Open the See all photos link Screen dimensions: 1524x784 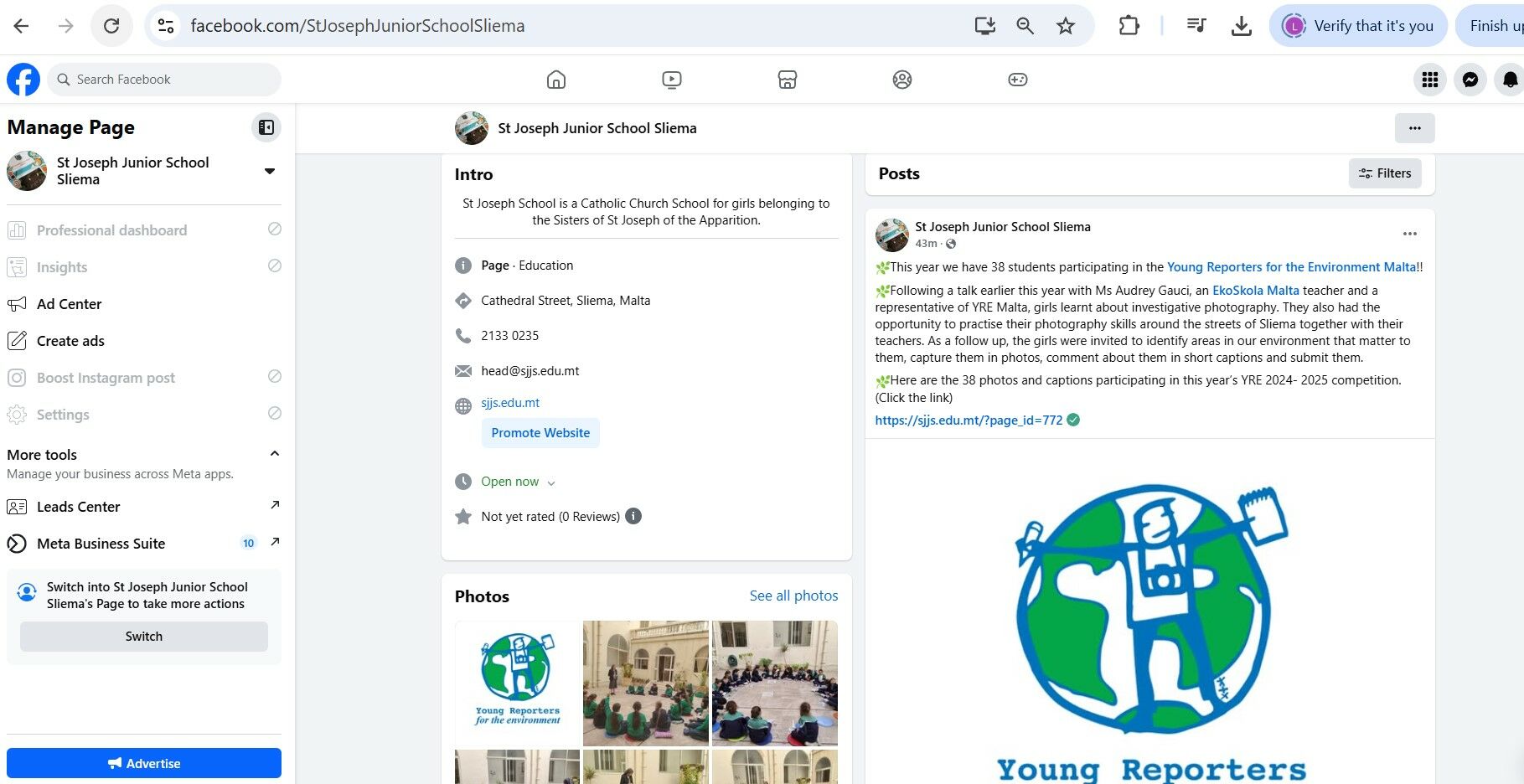click(793, 596)
